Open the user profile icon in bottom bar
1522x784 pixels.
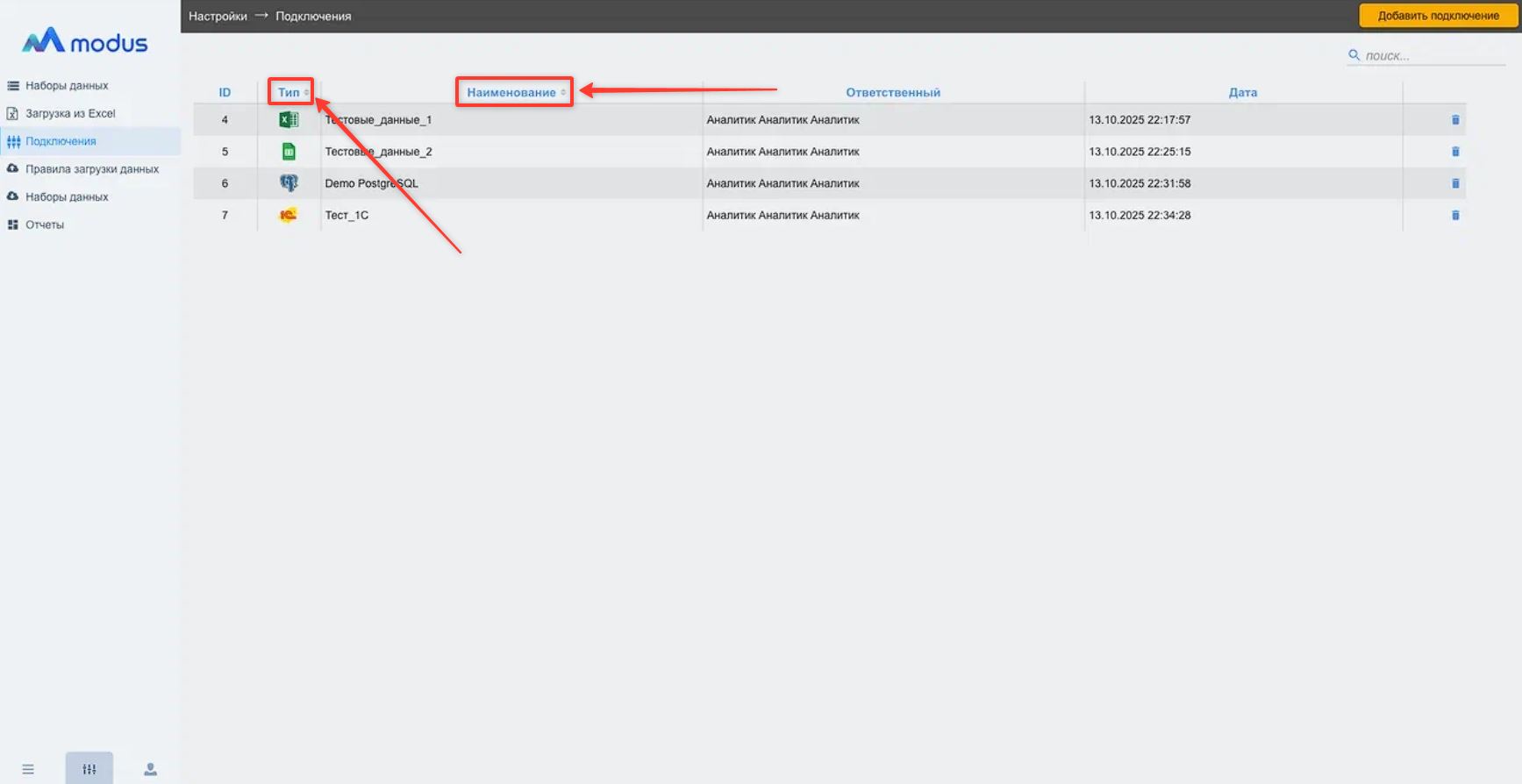pyautogui.click(x=150, y=769)
